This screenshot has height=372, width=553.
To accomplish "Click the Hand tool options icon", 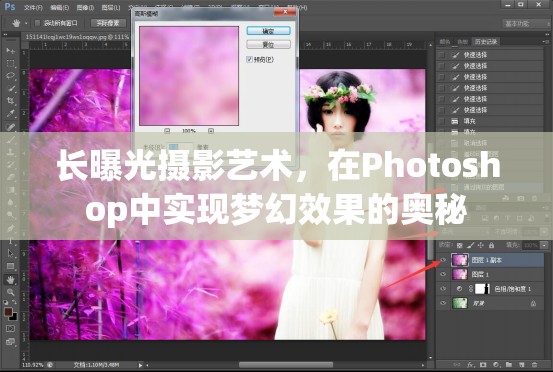I will [x=16, y=23].
